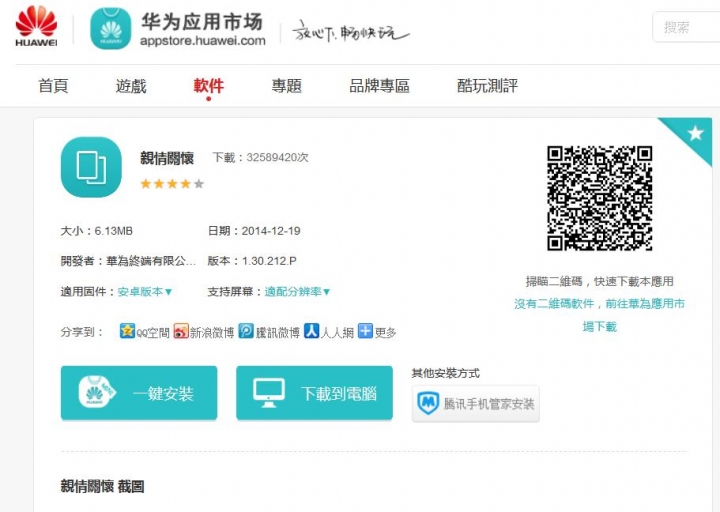720x512 pixels.
Task: Click the 华为应用市场 title
Action: tap(201, 22)
